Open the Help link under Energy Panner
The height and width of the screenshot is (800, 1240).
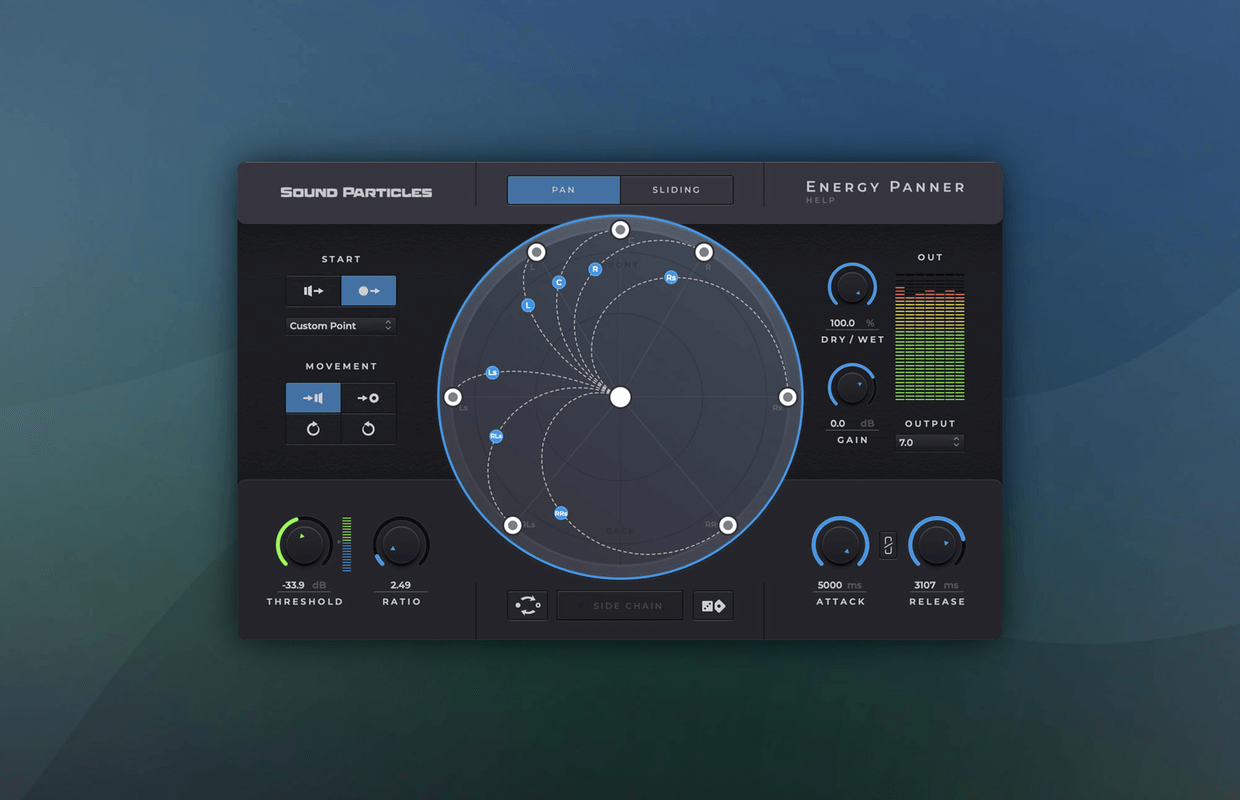click(820, 201)
